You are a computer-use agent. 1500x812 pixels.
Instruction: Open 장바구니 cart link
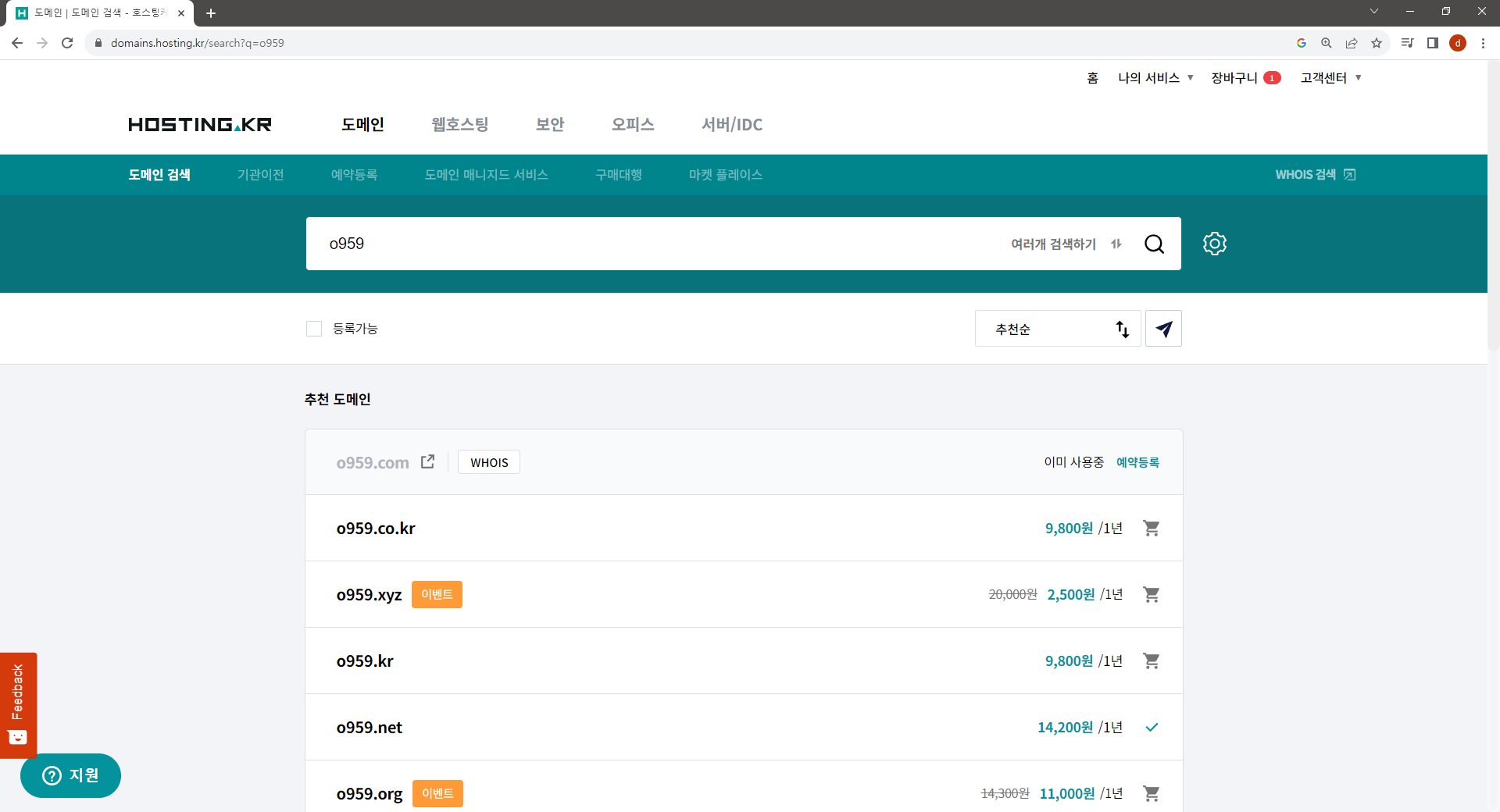(1246, 78)
